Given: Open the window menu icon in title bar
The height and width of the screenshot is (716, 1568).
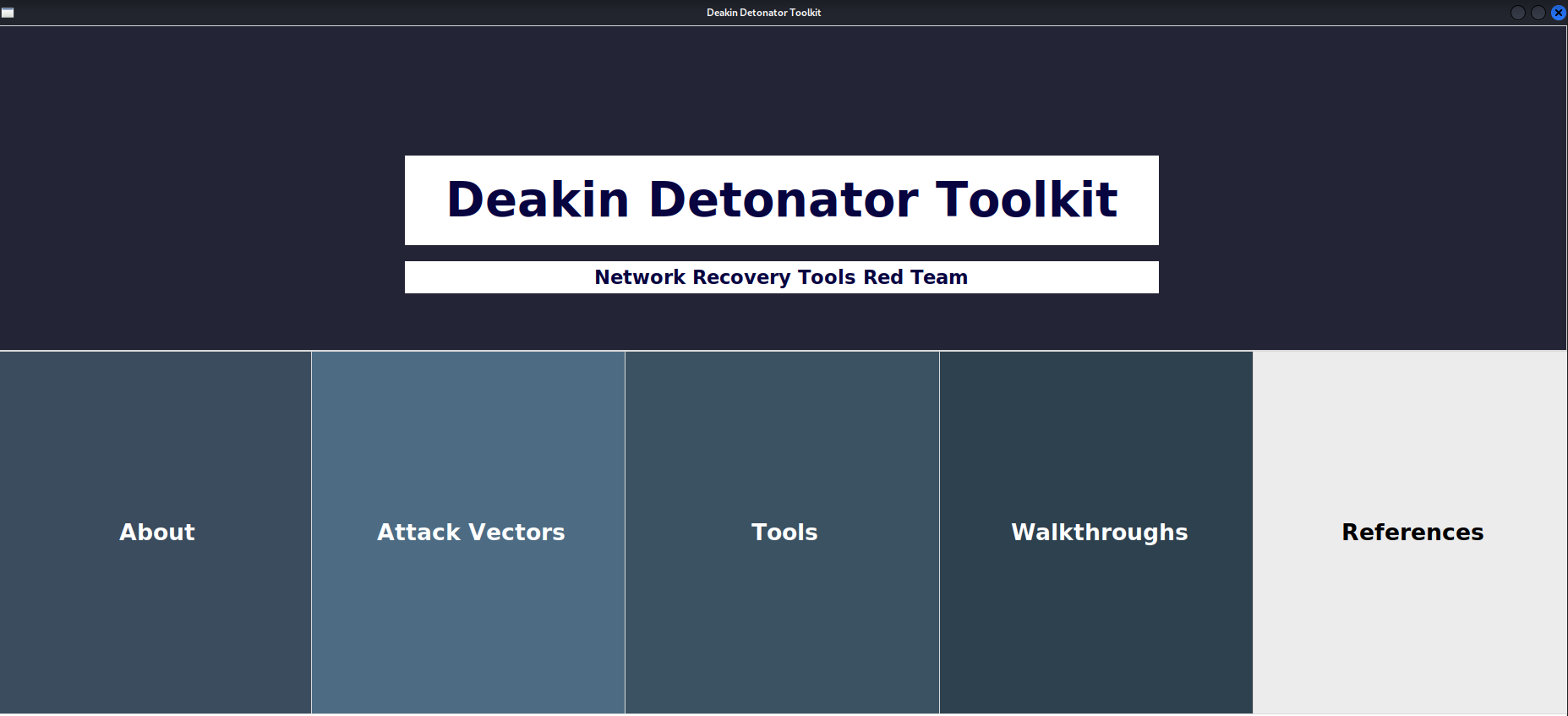Looking at the screenshot, I should click(x=8, y=13).
